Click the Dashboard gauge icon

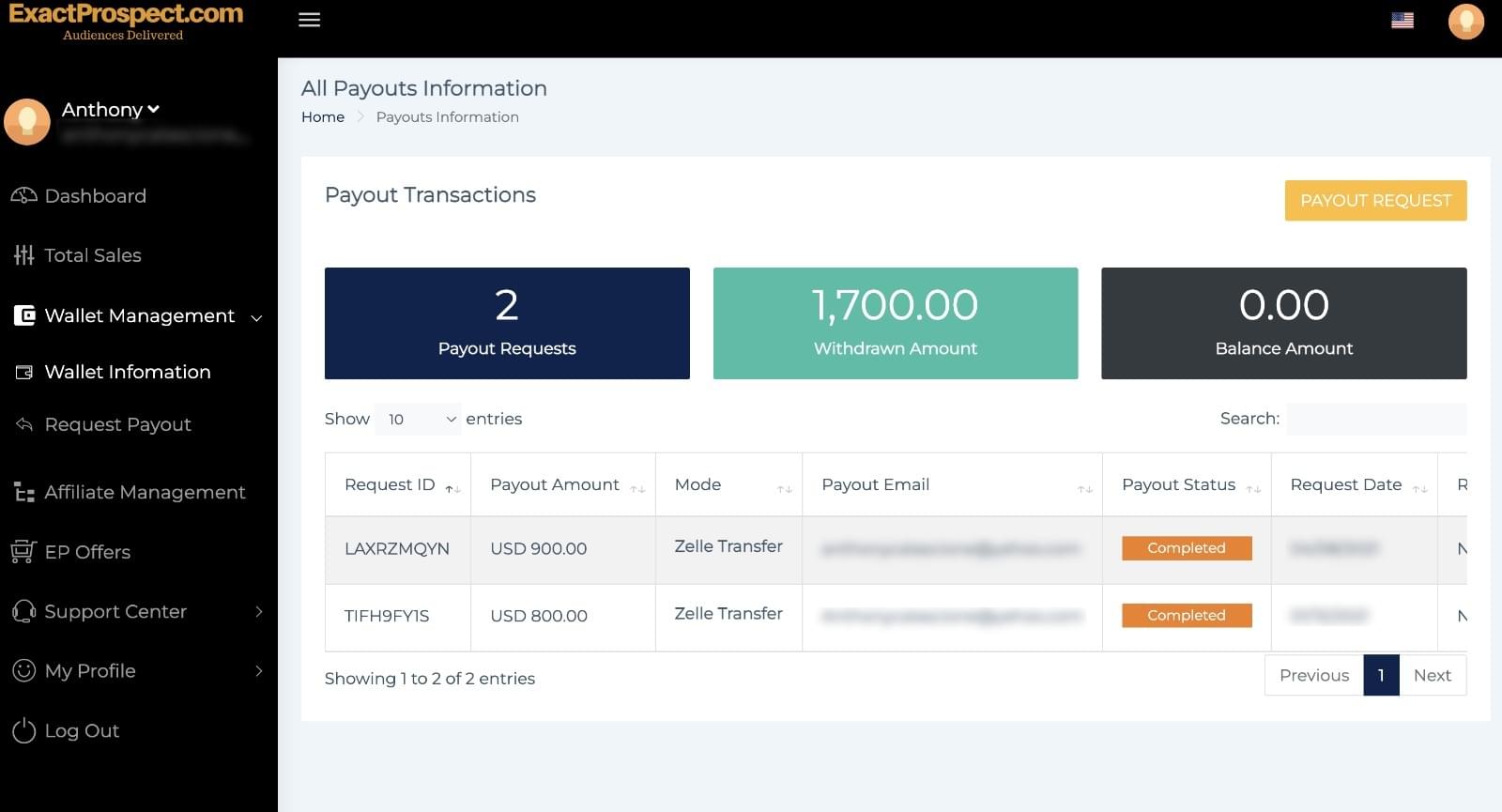pos(23,195)
